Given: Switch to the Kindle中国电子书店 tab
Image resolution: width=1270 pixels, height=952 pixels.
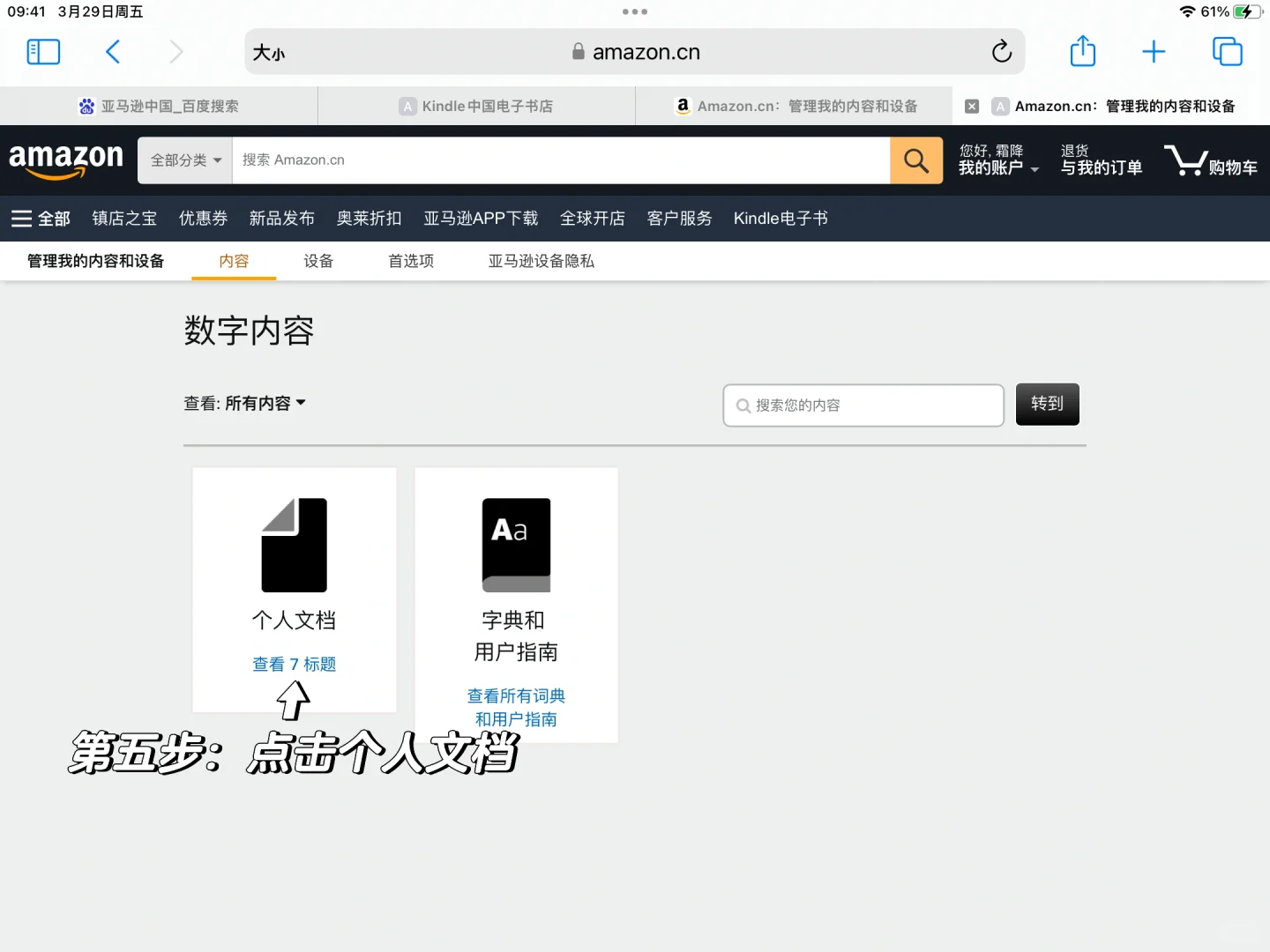Looking at the screenshot, I should [476, 106].
